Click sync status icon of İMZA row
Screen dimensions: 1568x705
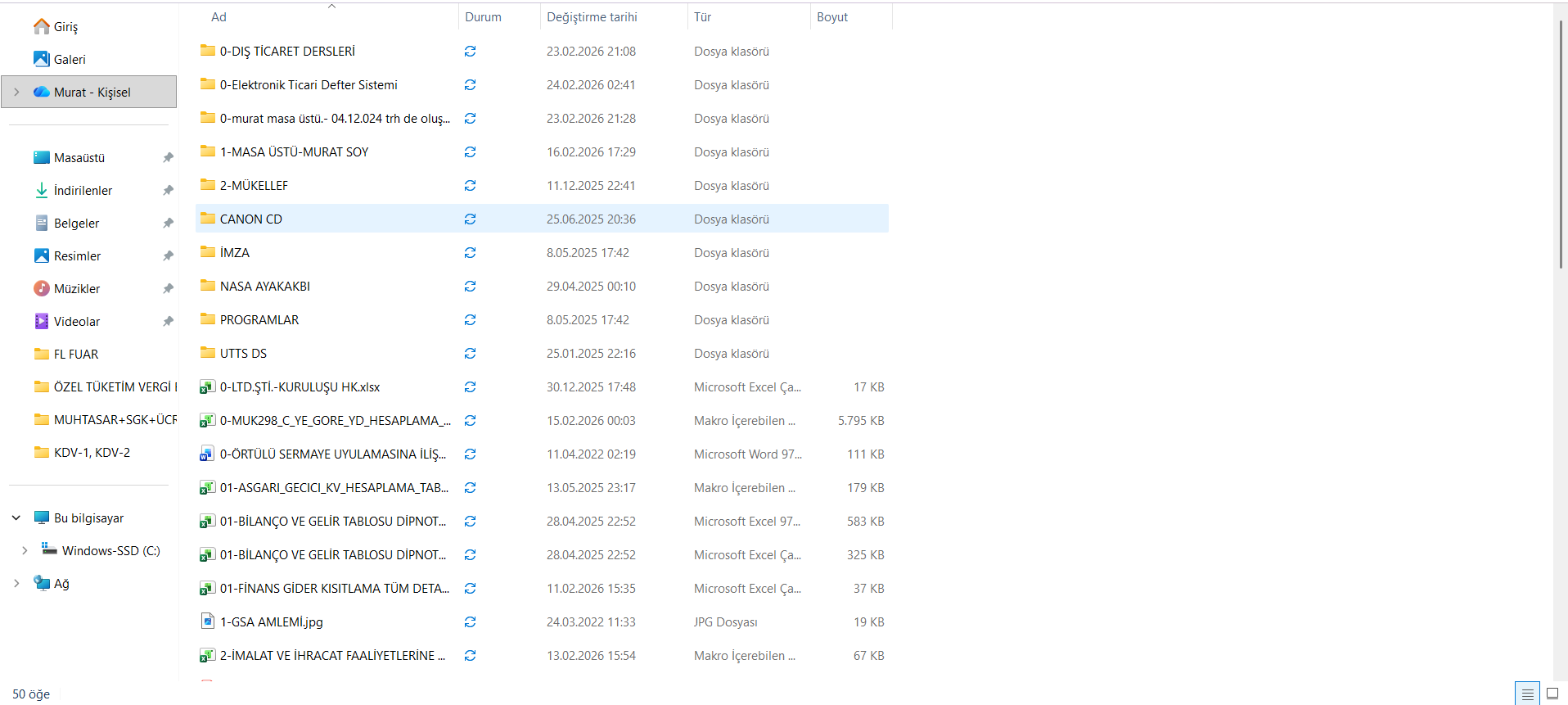click(471, 253)
